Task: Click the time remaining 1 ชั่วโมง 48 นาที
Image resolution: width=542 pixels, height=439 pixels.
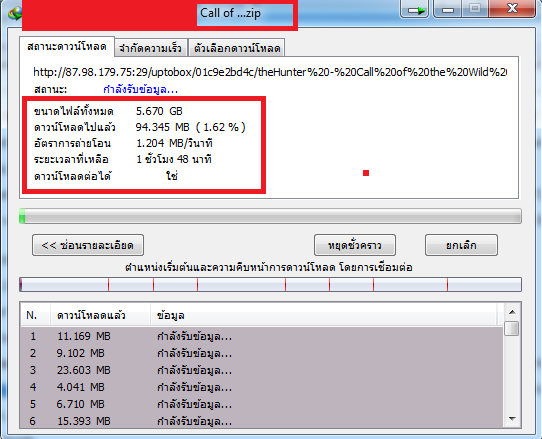Action: (x=174, y=159)
